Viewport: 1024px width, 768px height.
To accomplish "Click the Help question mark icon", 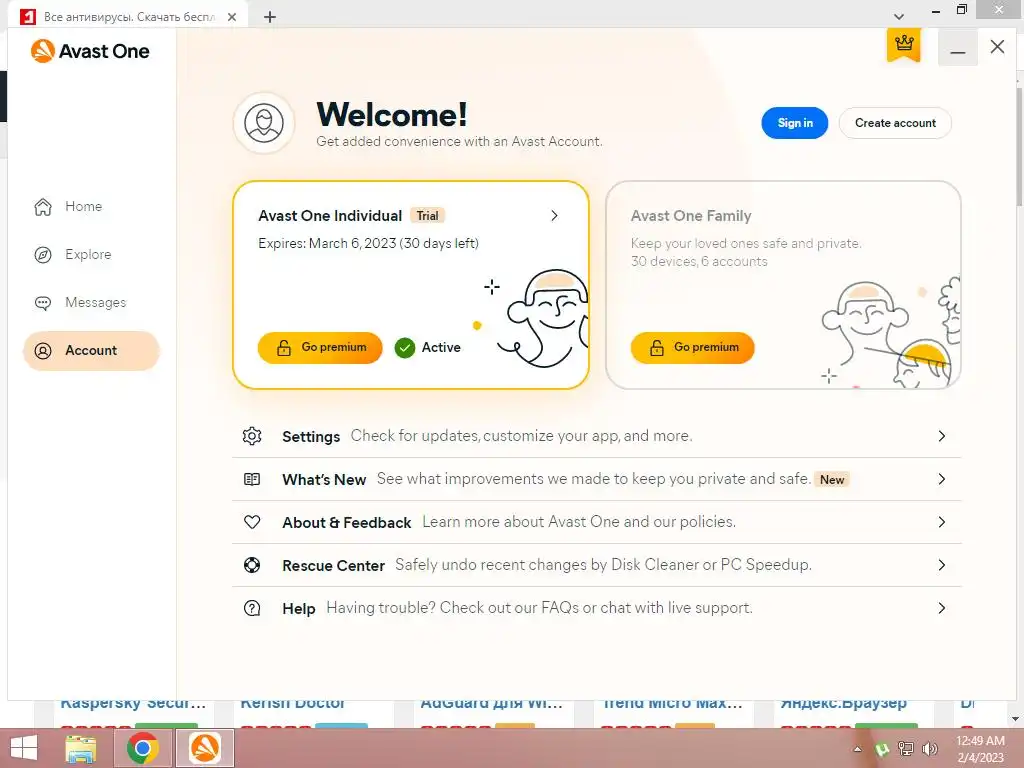I will click(x=252, y=608).
